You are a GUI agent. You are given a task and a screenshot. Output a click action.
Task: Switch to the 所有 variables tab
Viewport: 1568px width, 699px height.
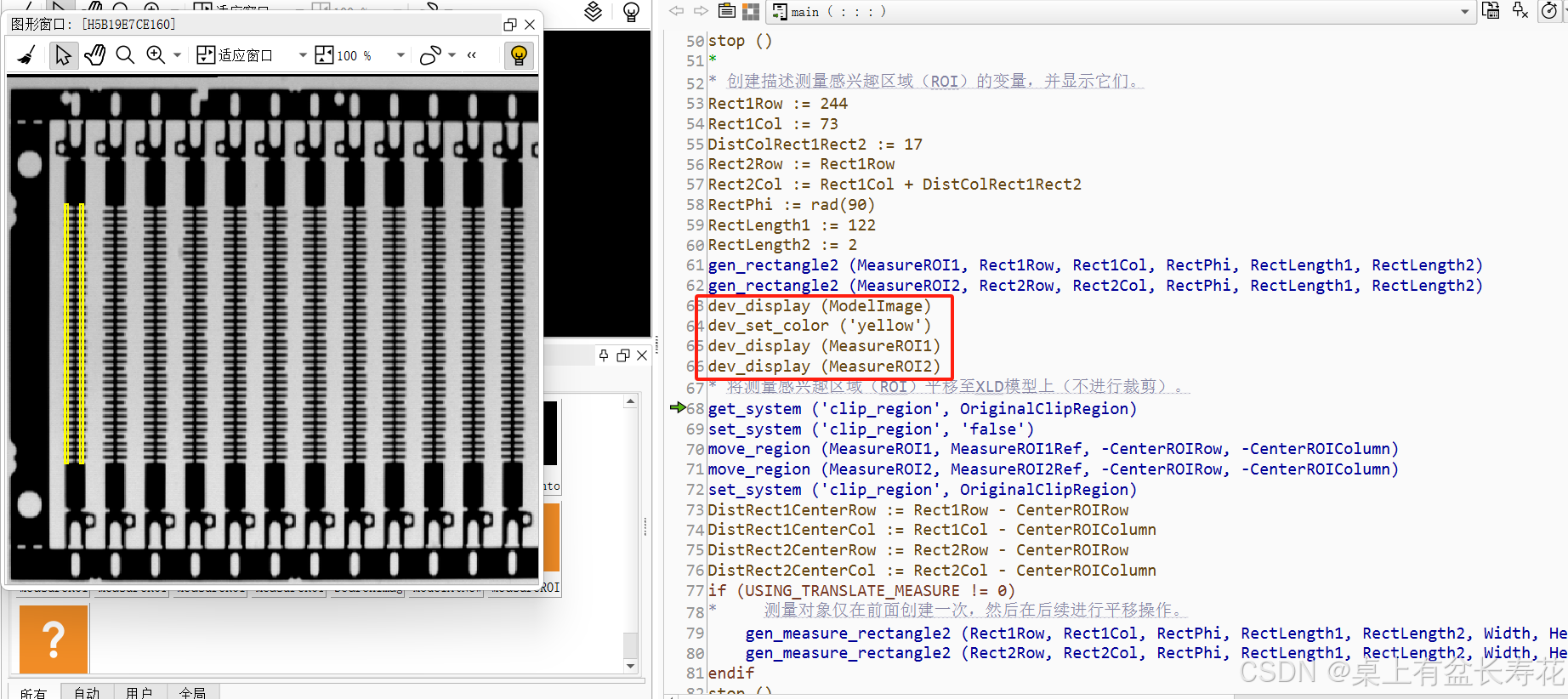pyautogui.click(x=34, y=692)
